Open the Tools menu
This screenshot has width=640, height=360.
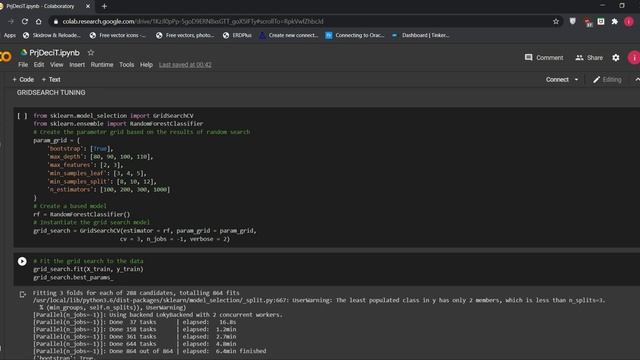[x=127, y=64]
